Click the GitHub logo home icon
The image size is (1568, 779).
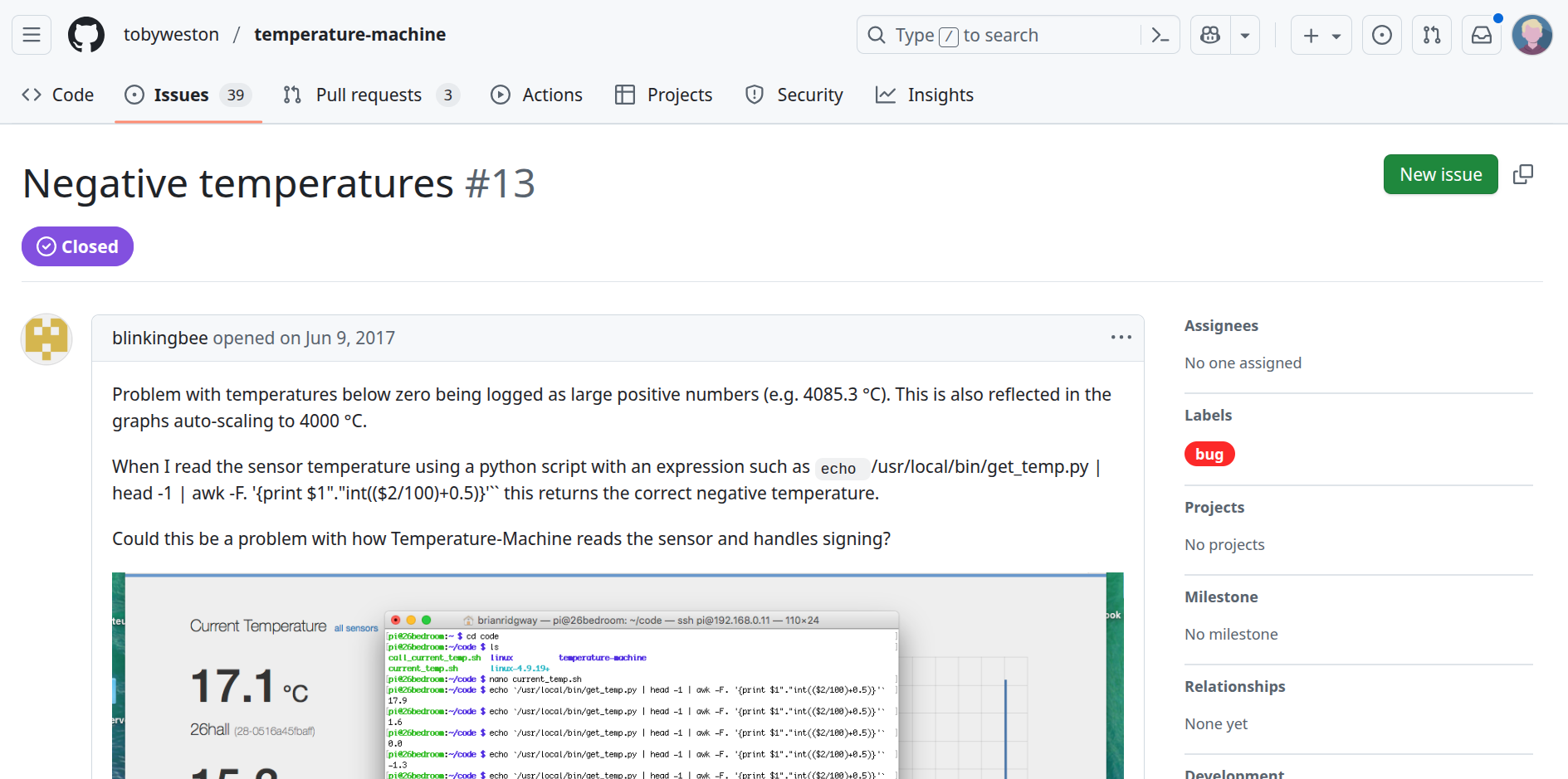click(86, 35)
